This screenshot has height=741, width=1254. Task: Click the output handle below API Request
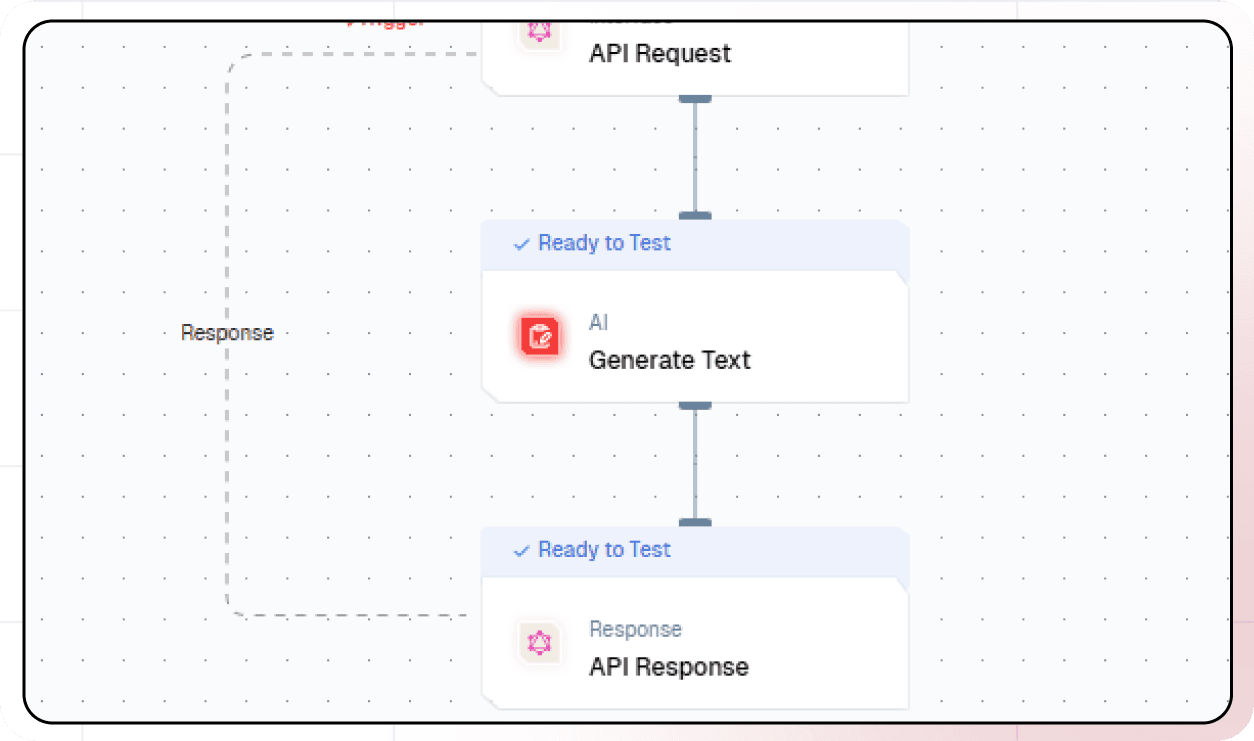tap(695, 98)
